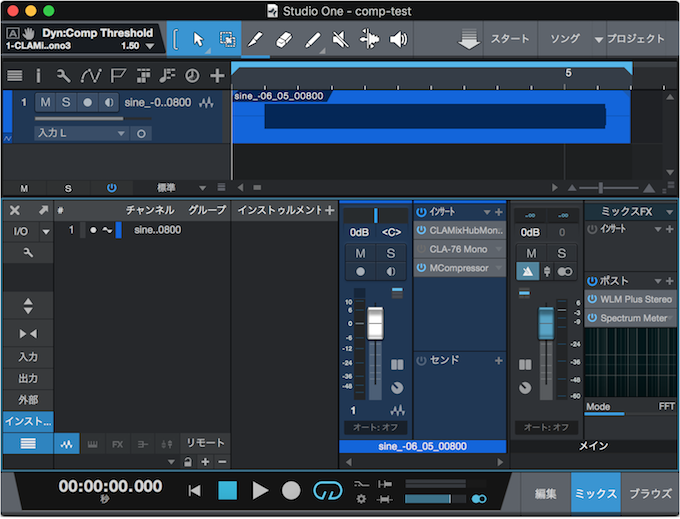Mute the main output channel
This screenshot has width=680, height=519.
(531, 253)
